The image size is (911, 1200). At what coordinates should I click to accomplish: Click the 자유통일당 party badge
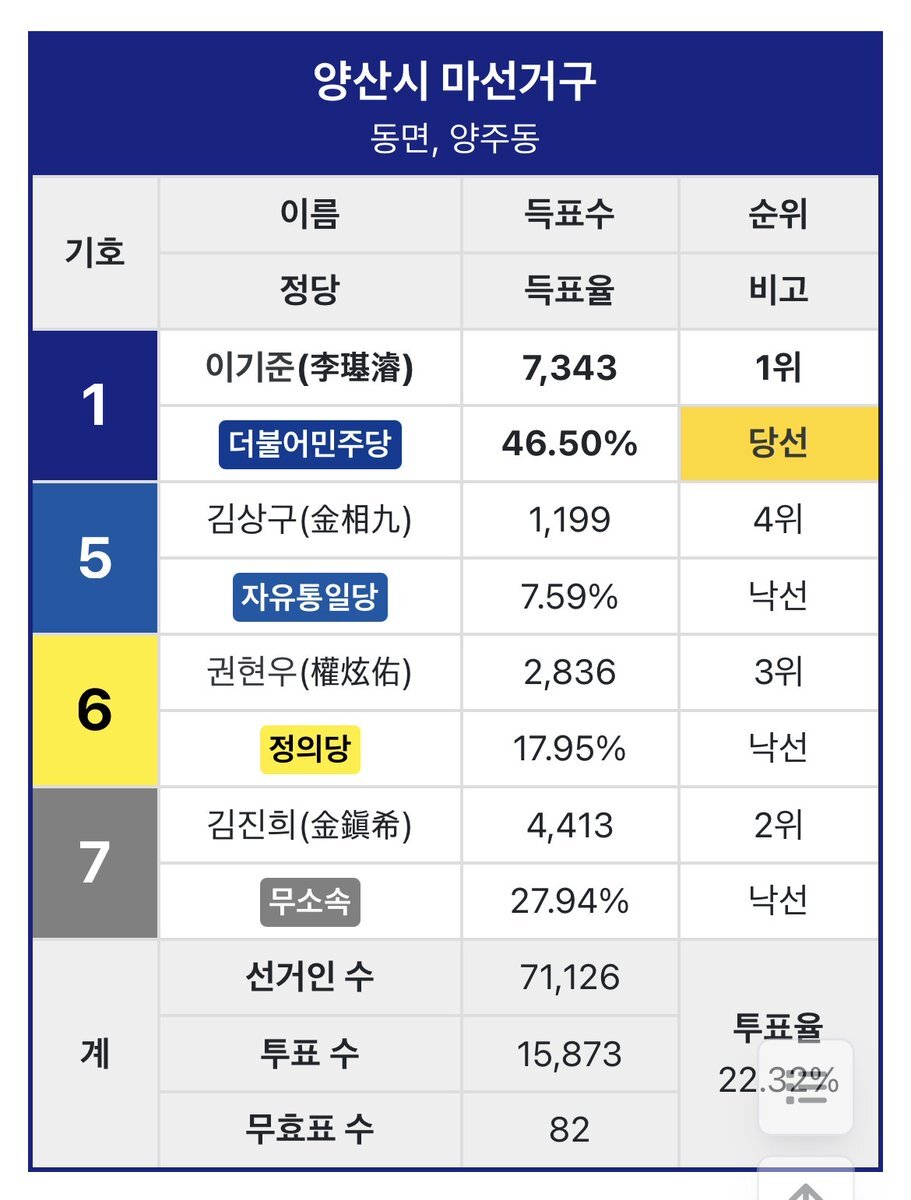[x=310, y=597]
